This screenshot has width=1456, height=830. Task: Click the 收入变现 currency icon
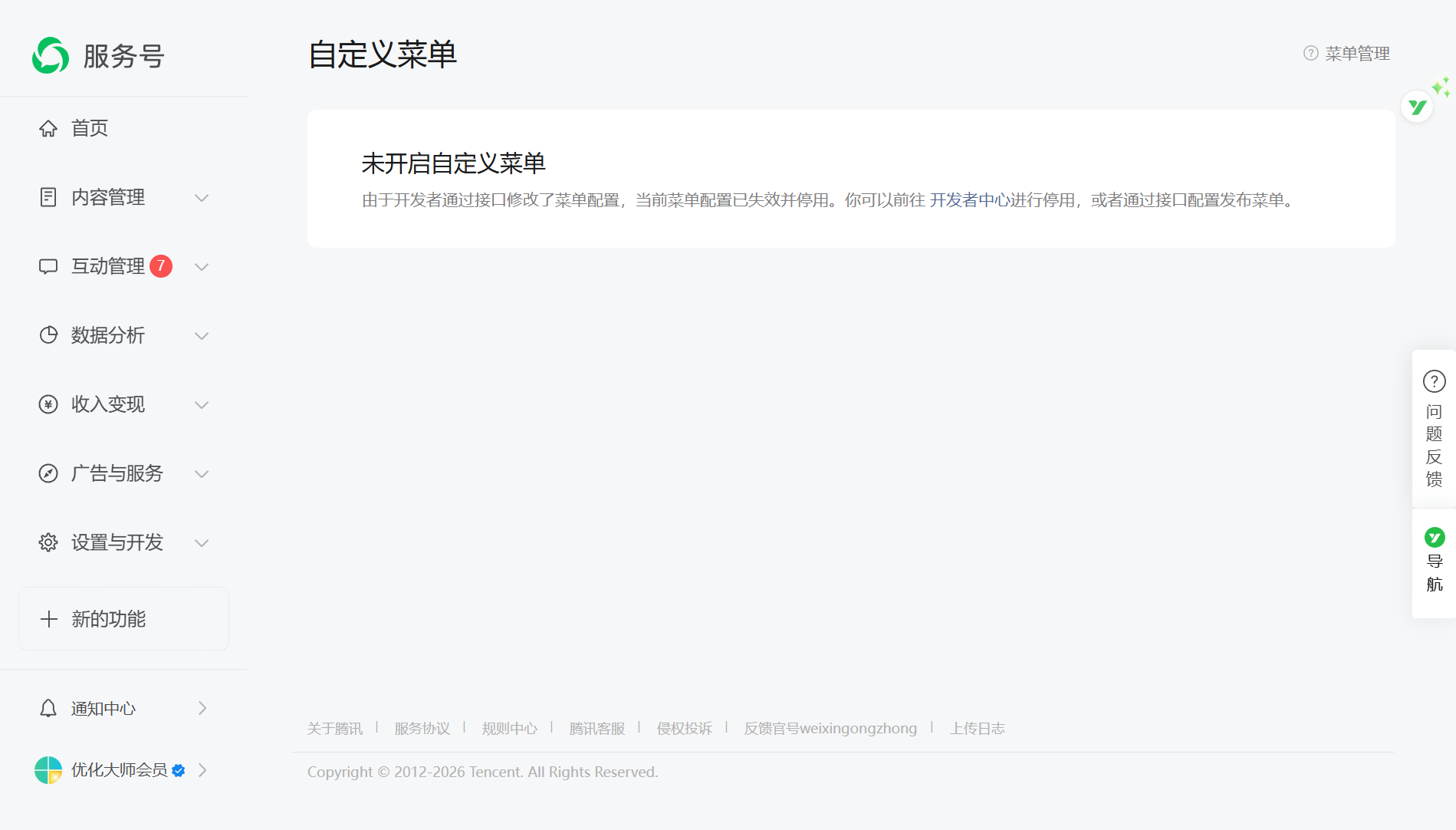(48, 404)
